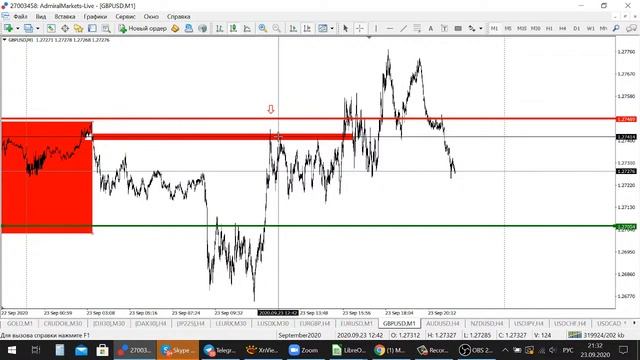Toggle the Auto Scroll chart icon
Viewport: 640px width, 360px height.
click(293, 28)
